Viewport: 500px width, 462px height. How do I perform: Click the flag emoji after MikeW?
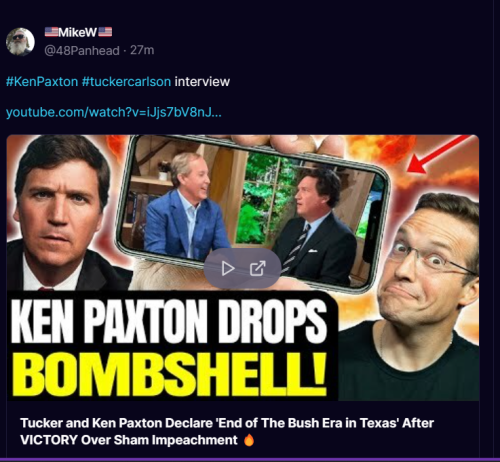point(105,32)
